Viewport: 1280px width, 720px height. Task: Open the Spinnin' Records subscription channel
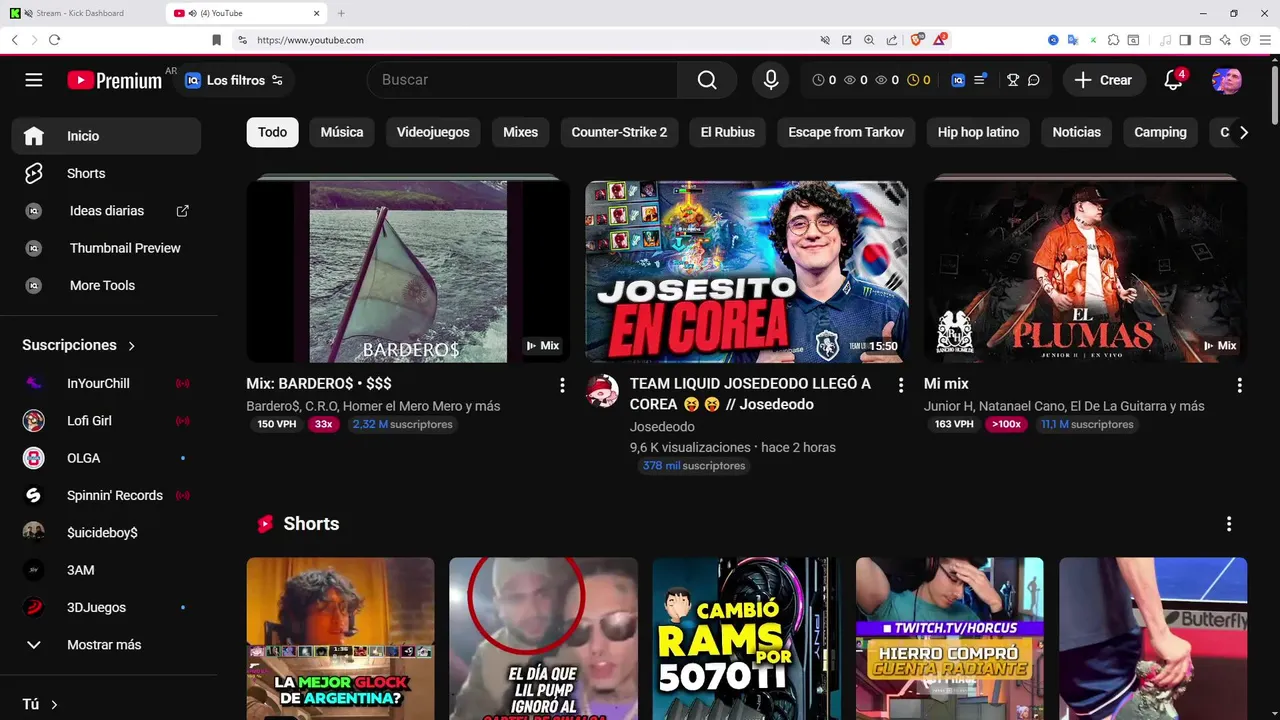(106, 495)
